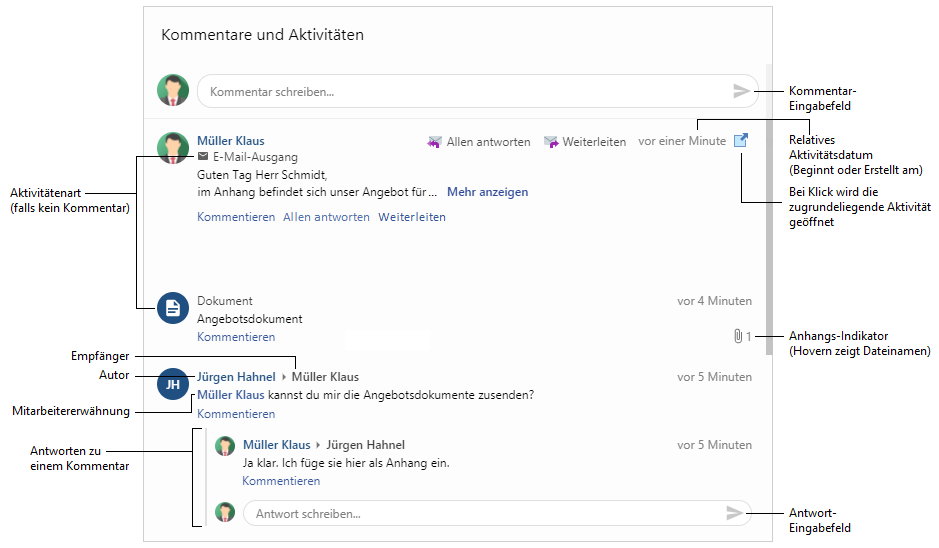Click Kommentieren under the email activity

(235, 217)
